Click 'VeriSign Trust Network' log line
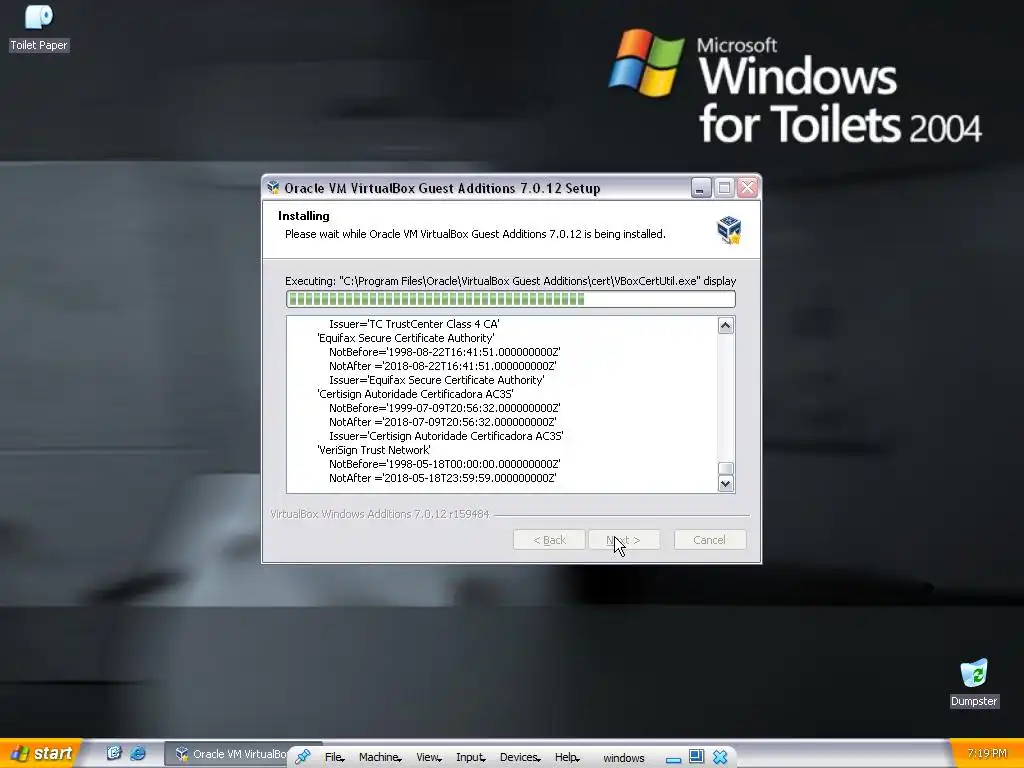 coord(374,451)
